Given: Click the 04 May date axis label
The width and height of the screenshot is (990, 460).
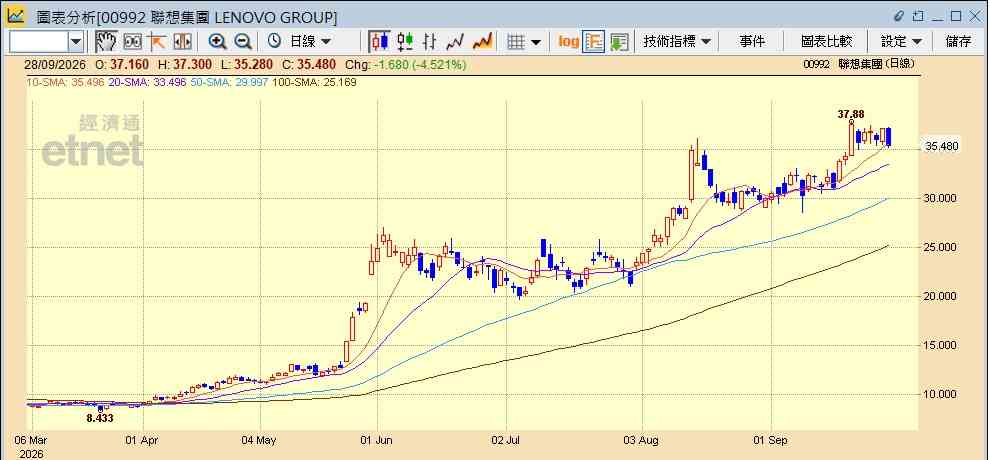Looking at the screenshot, I should click(x=260, y=440).
